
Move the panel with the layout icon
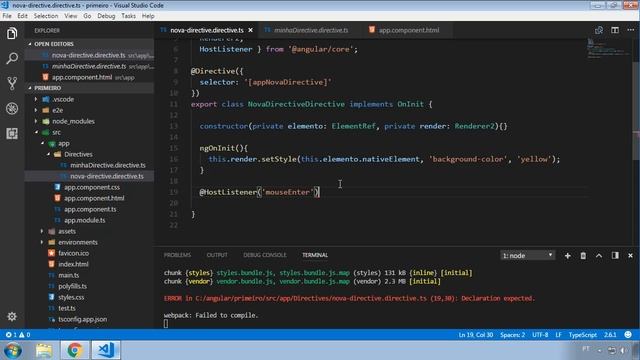615,256
